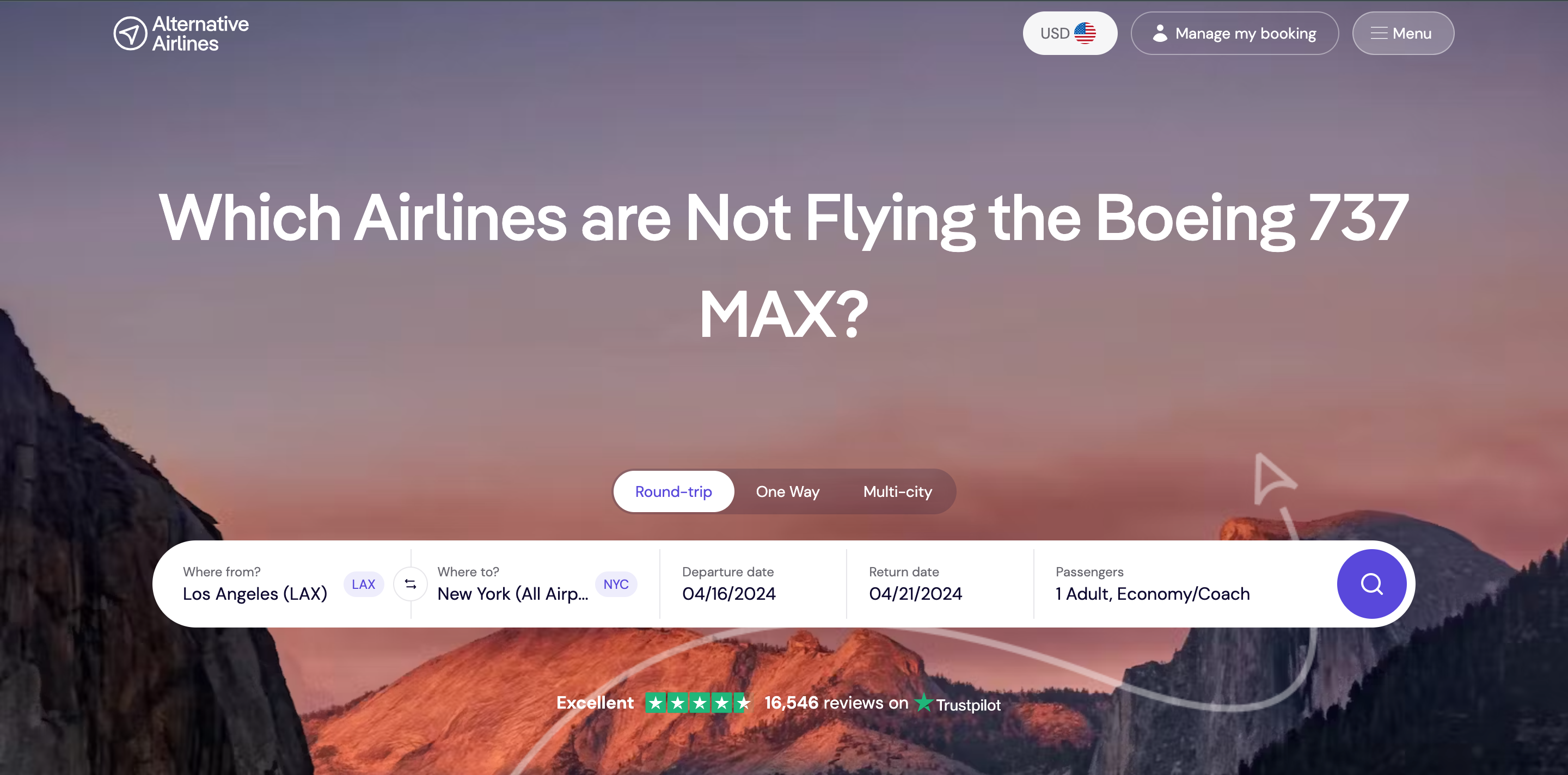
Task: Click the US flag currency icon
Action: (1084, 33)
